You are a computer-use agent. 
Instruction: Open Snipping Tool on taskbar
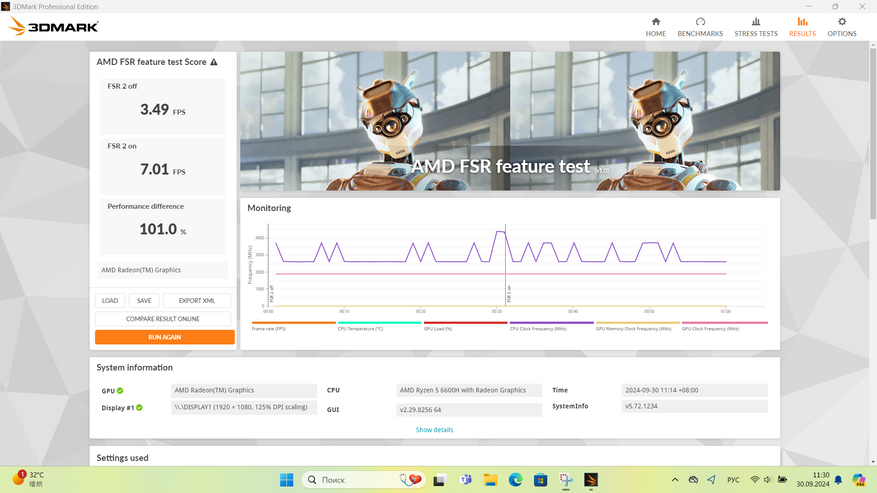(x=565, y=480)
